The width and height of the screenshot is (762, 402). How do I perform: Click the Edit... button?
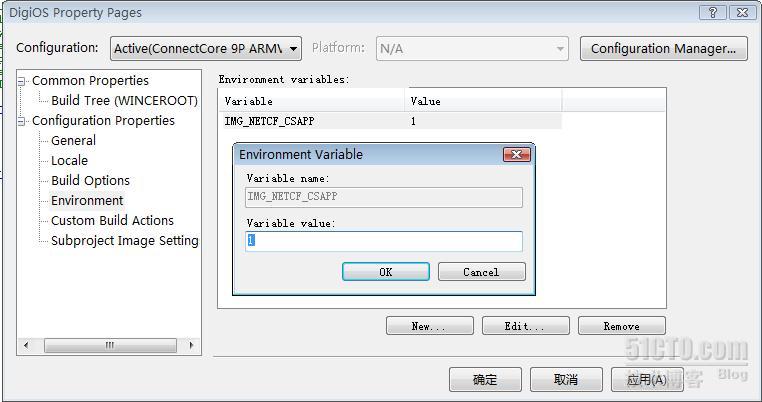[x=525, y=326]
